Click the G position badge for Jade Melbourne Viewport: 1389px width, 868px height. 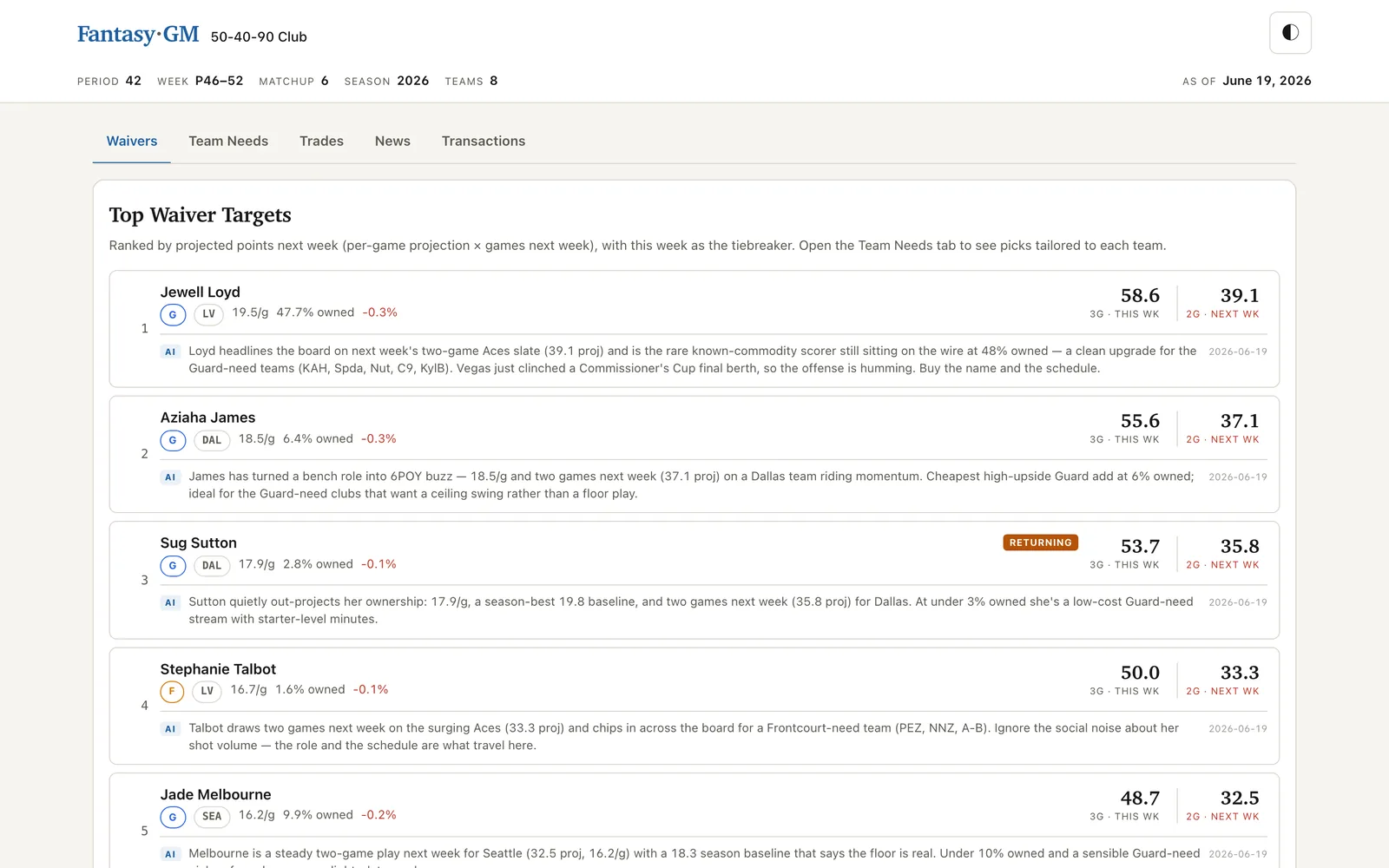pos(173,817)
